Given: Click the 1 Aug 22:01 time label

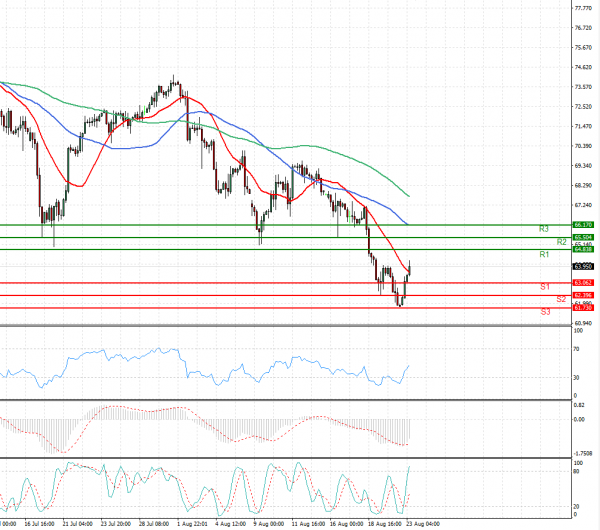Looking at the screenshot, I should tap(192, 523).
